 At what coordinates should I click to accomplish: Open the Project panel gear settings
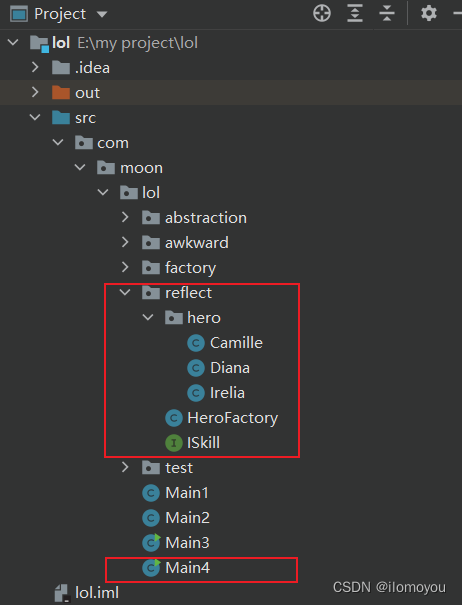[x=428, y=14]
